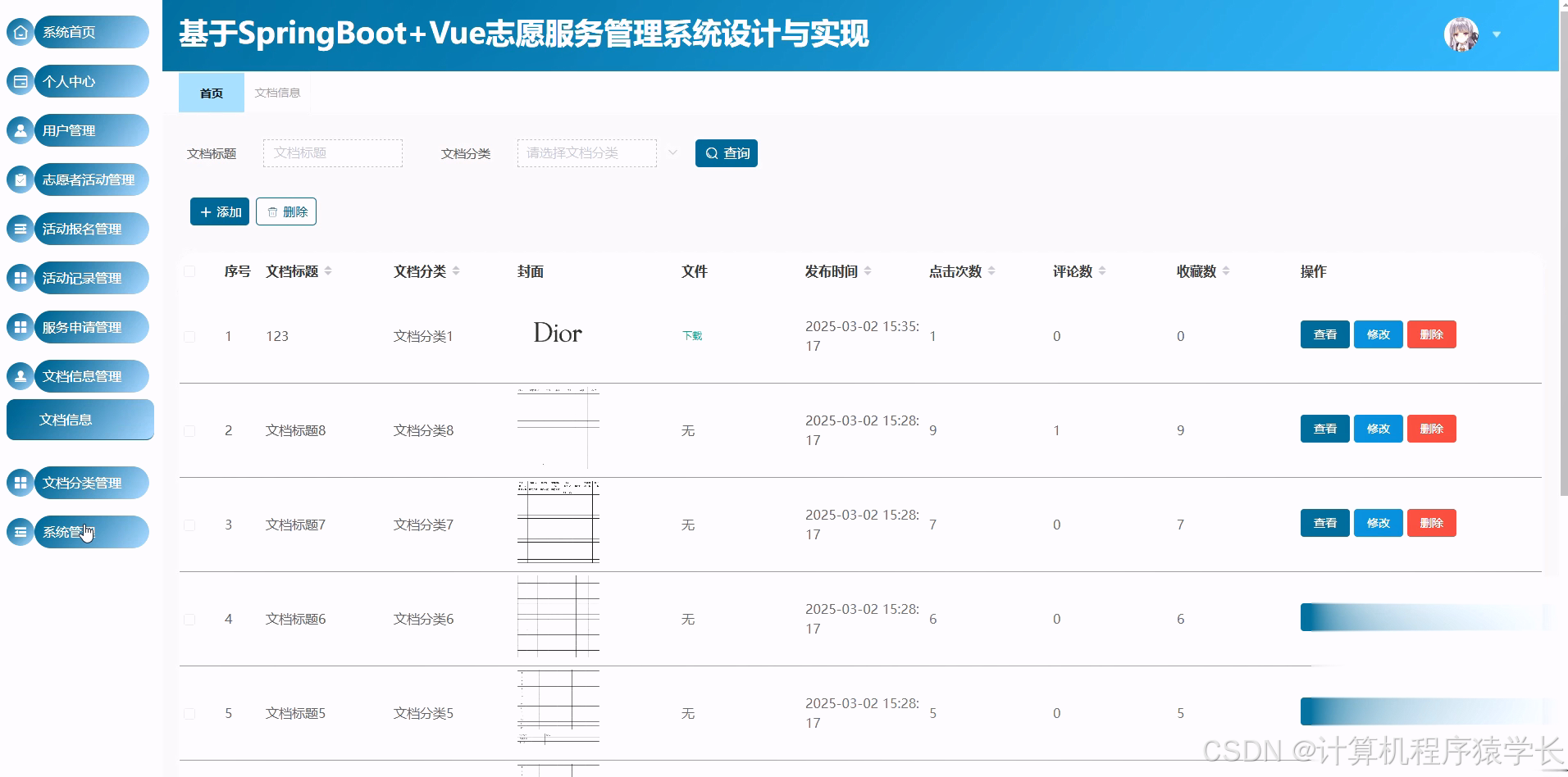1568x777 pixels.
Task: Click the 系统首页 home icon in sidebar
Action: coord(20,32)
